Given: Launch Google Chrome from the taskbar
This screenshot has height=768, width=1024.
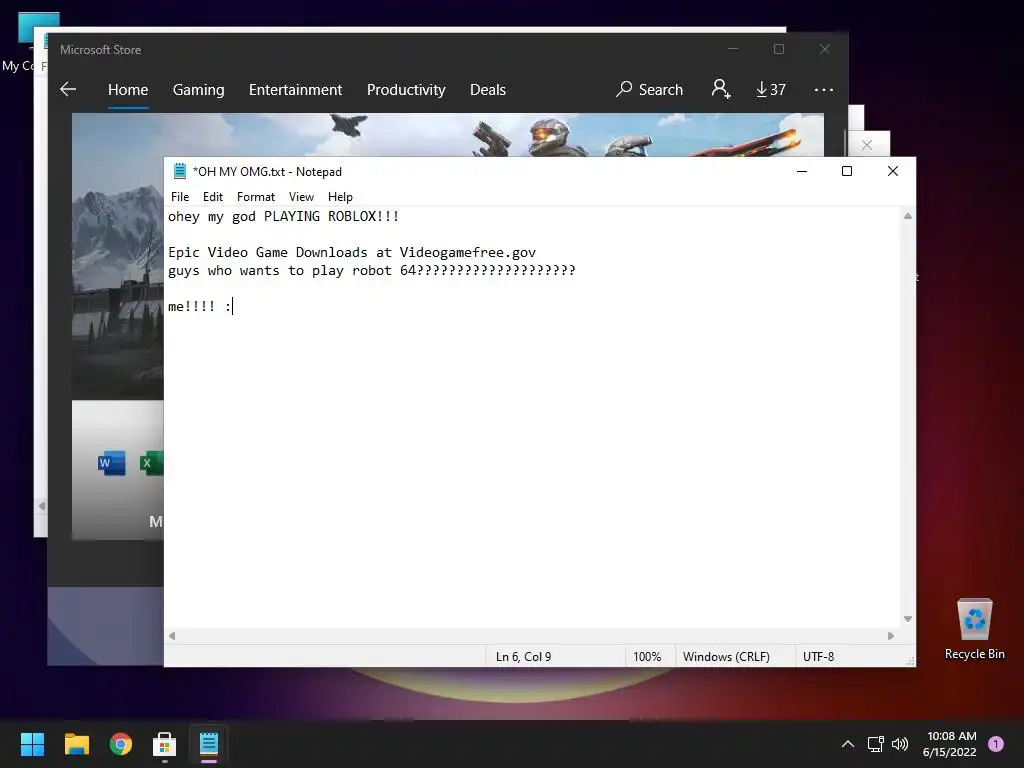Looking at the screenshot, I should tap(121, 744).
